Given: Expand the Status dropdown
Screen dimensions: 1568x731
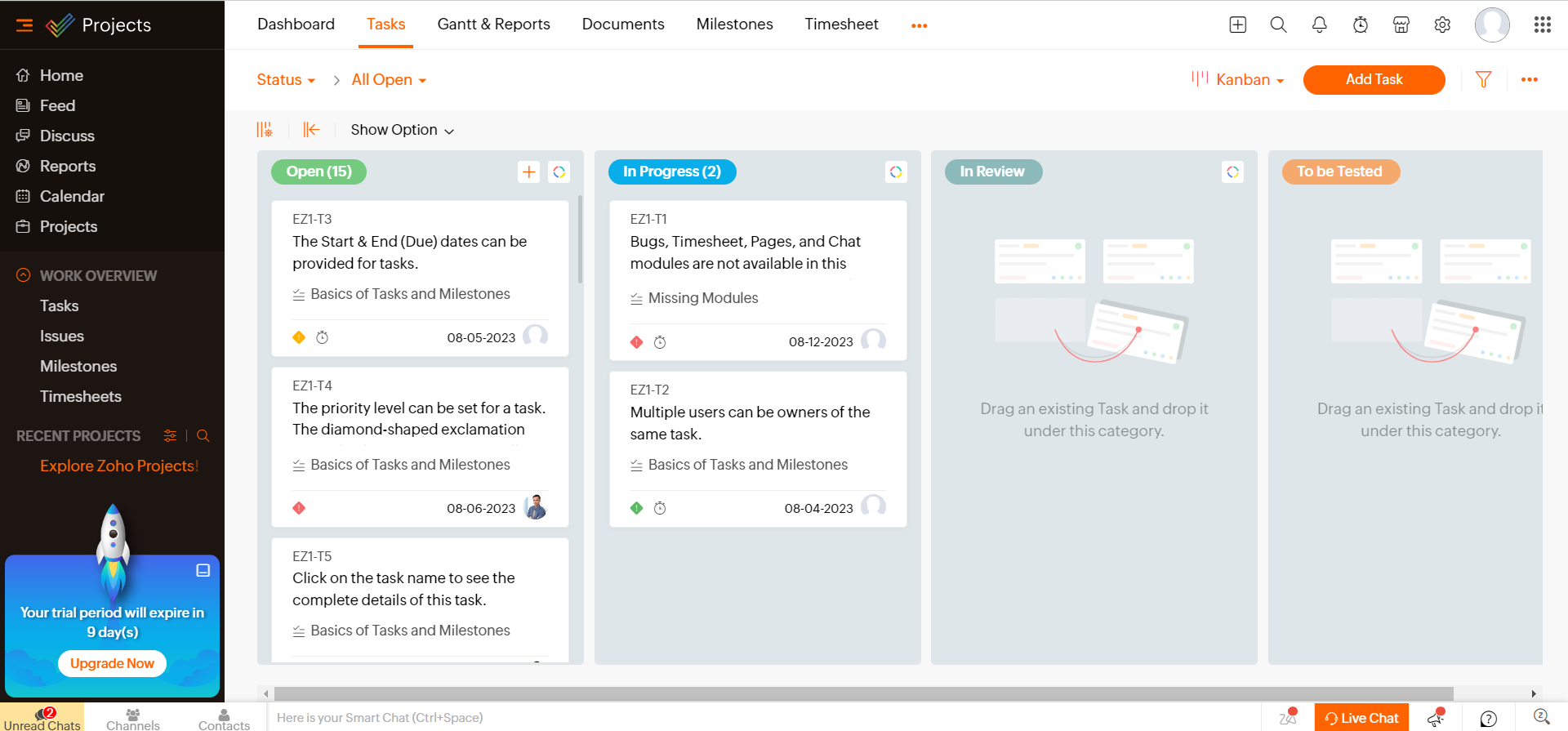Looking at the screenshot, I should 286,80.
